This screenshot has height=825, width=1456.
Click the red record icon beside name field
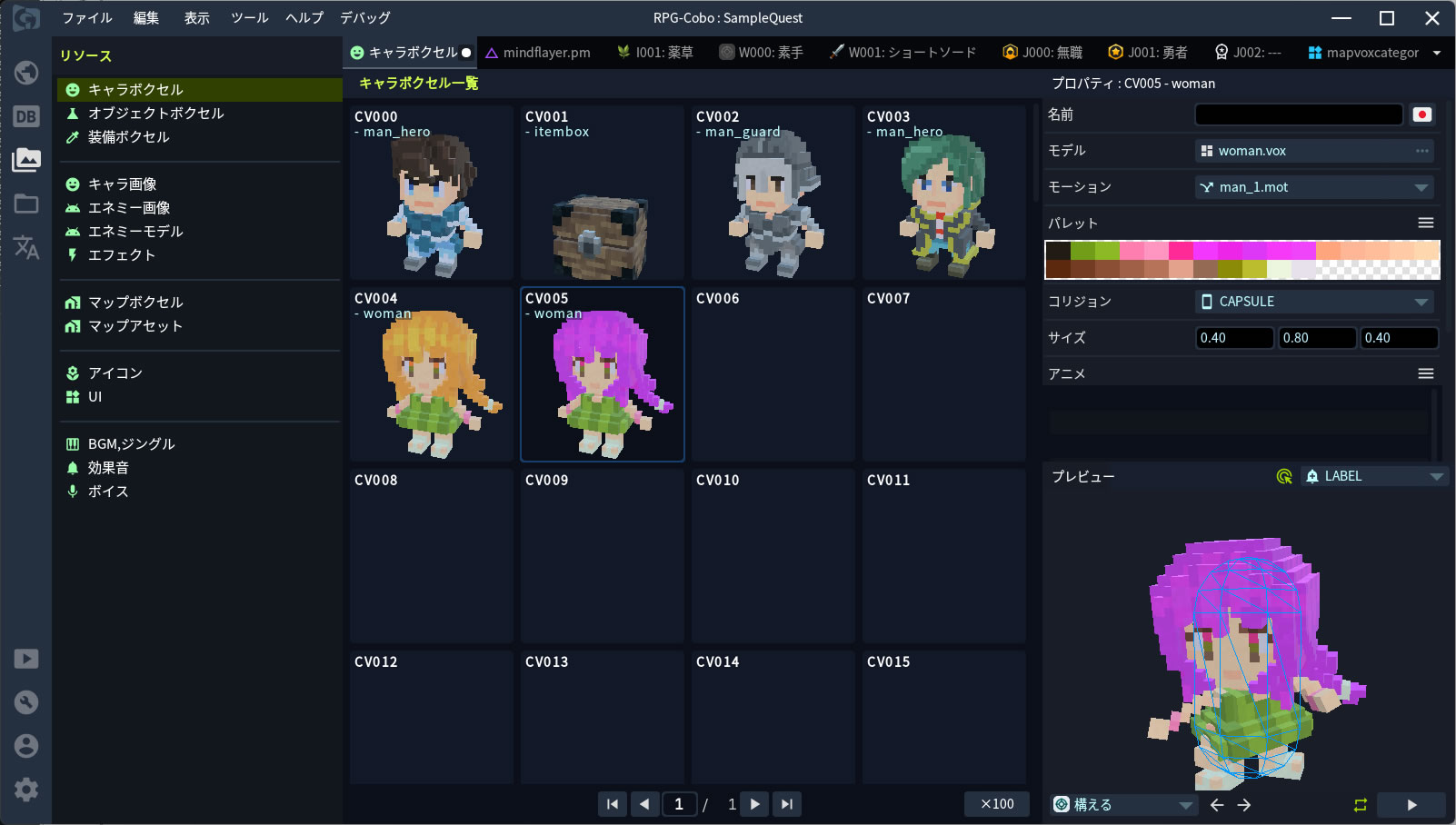click(1421, 114)
